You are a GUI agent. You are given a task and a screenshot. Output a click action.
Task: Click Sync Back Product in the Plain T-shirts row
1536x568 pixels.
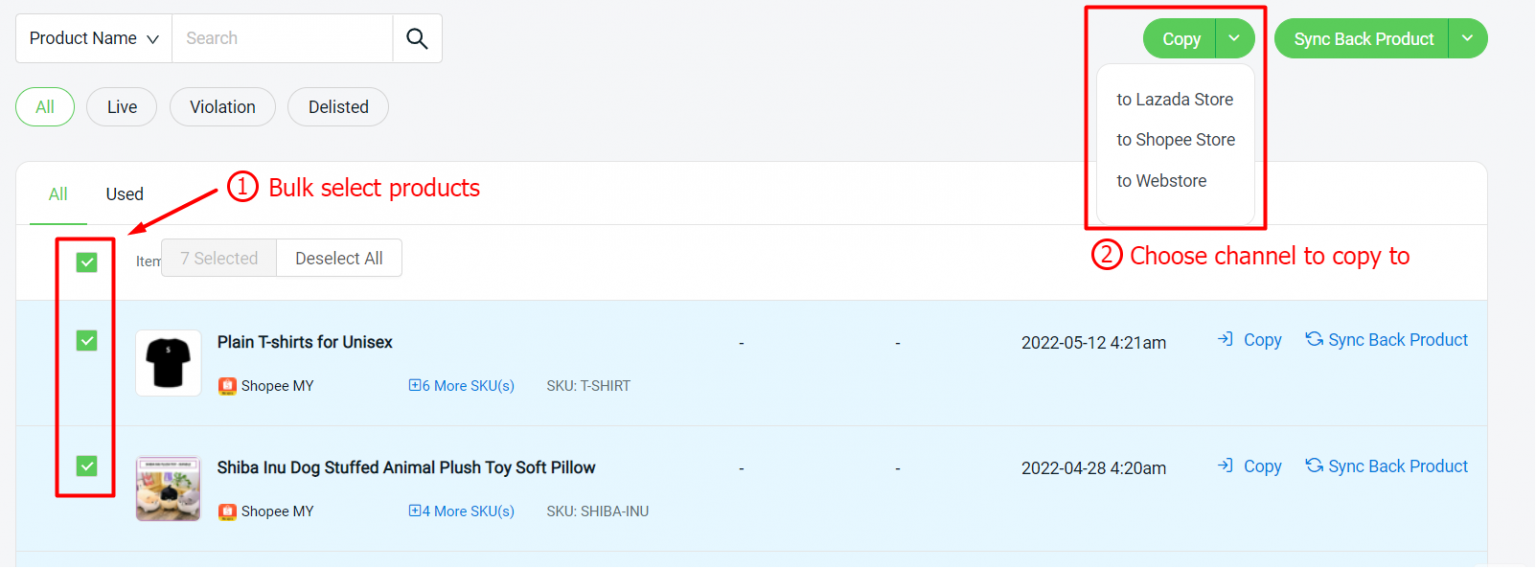coord(1387,340)
